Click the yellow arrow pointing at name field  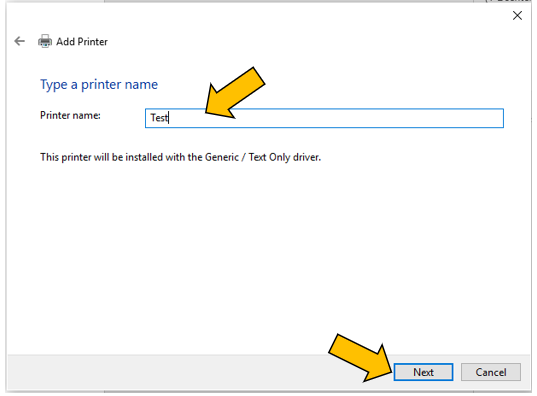235,93
